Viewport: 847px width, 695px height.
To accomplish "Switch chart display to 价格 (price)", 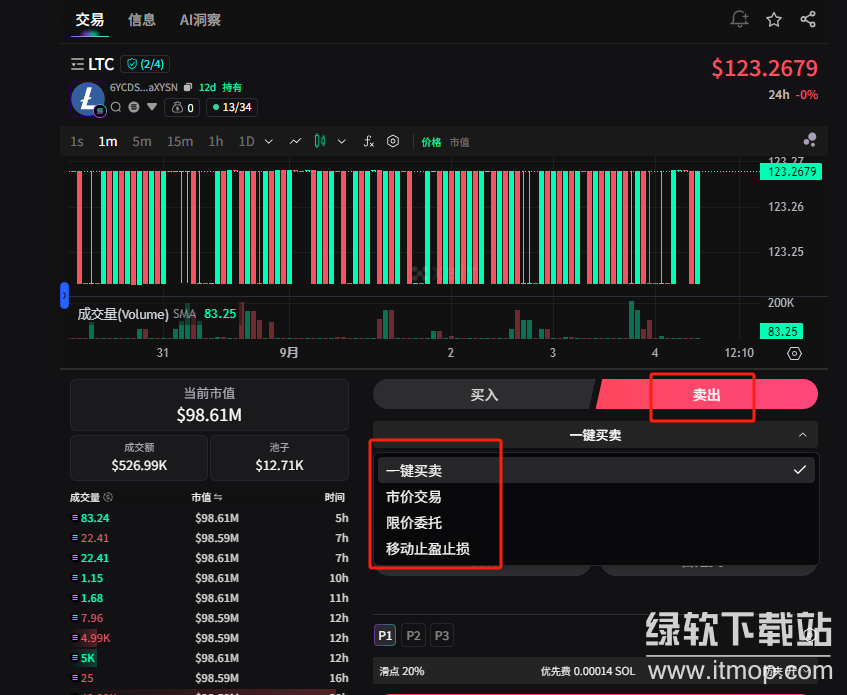I will click(431, 143).
